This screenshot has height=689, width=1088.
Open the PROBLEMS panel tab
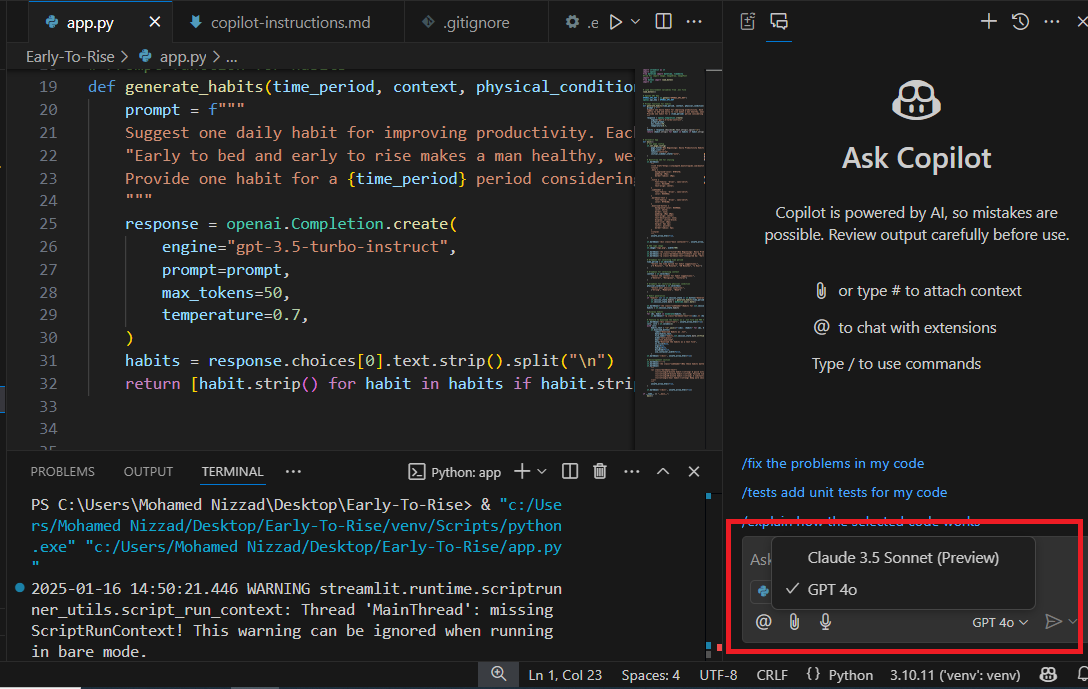(62, 472)
